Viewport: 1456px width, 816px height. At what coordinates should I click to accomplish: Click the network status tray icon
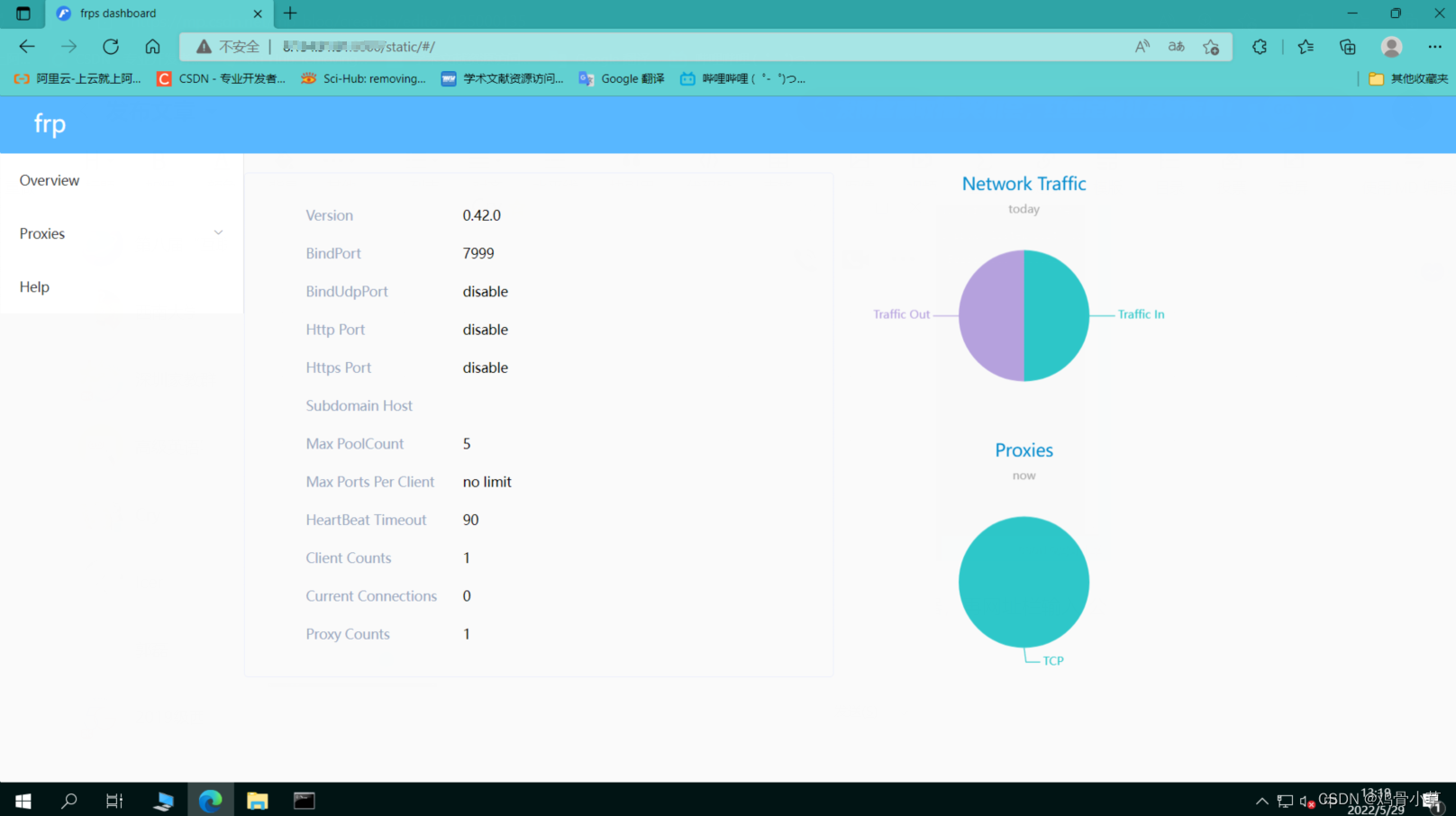coord(1285,801)
